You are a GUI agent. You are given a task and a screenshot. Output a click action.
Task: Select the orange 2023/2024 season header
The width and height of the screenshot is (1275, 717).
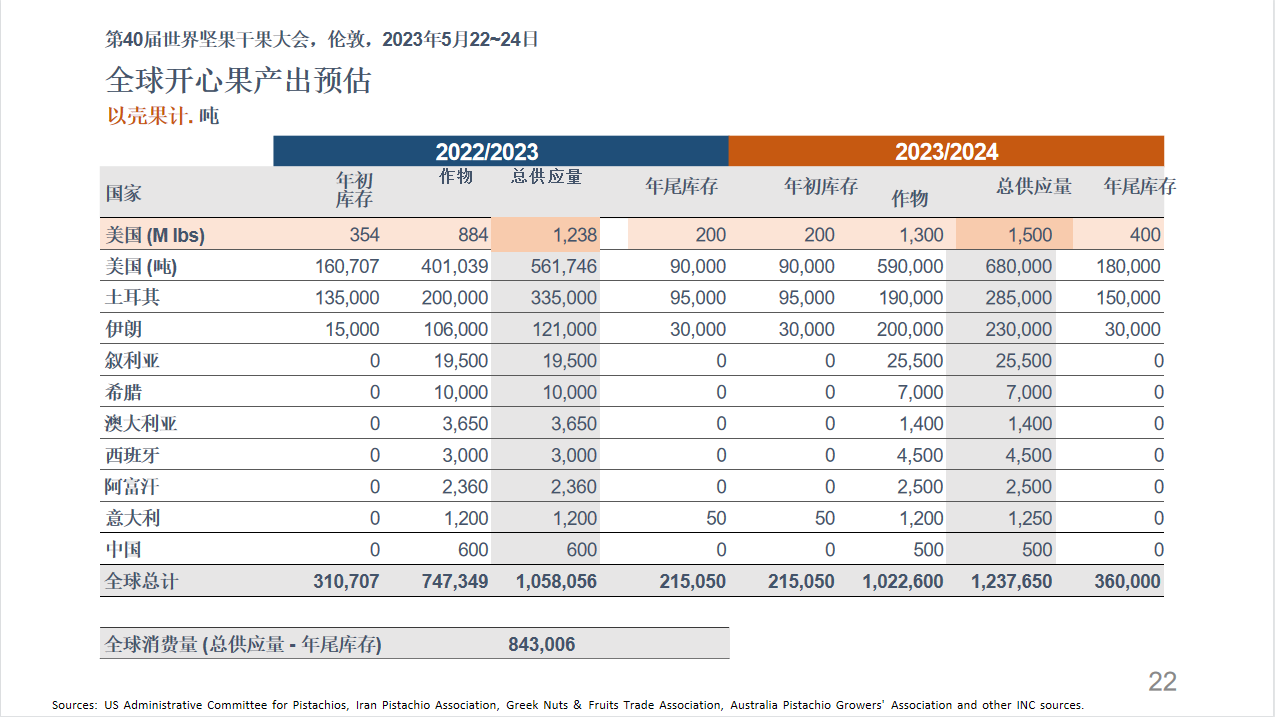946,151
